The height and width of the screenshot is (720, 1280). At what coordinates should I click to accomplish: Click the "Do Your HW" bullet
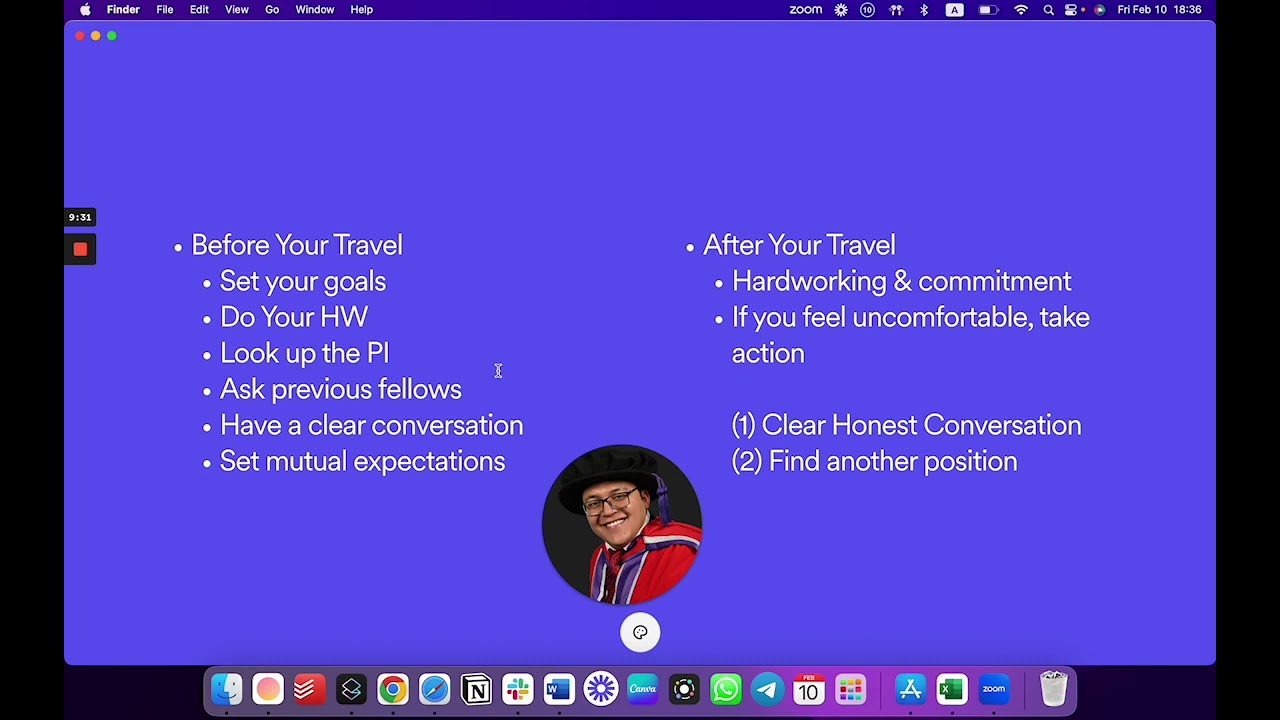click(x=293, y=317)
